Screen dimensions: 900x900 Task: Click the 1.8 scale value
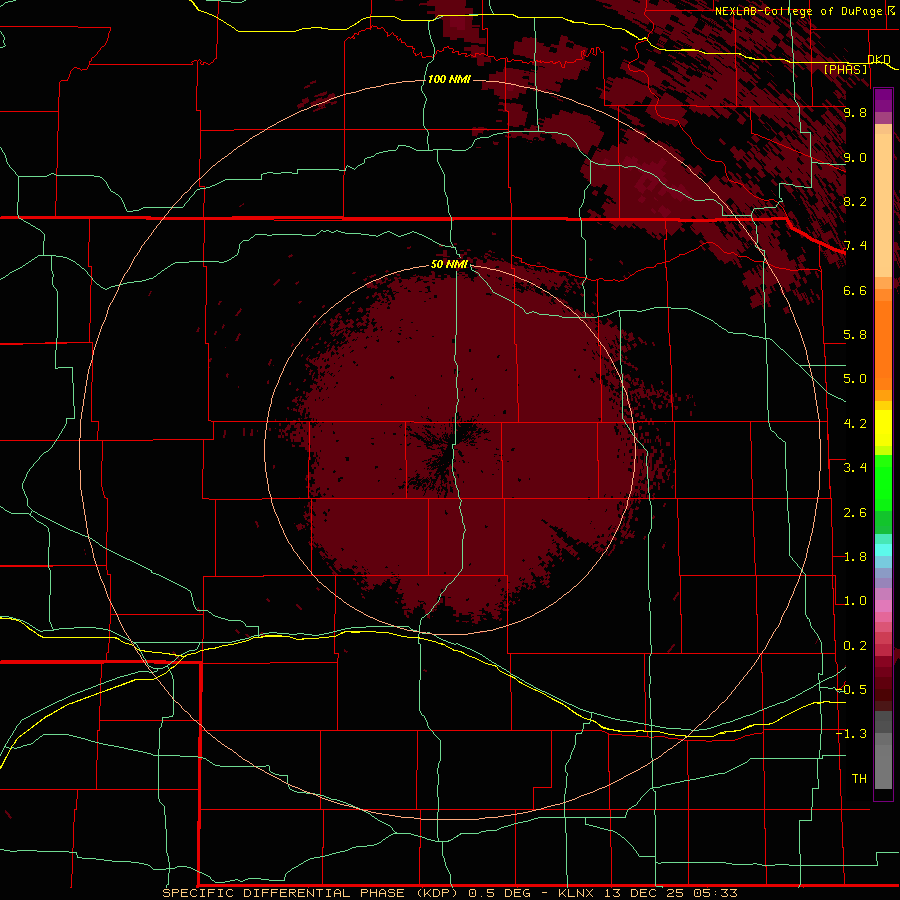(x=855, y=557)
